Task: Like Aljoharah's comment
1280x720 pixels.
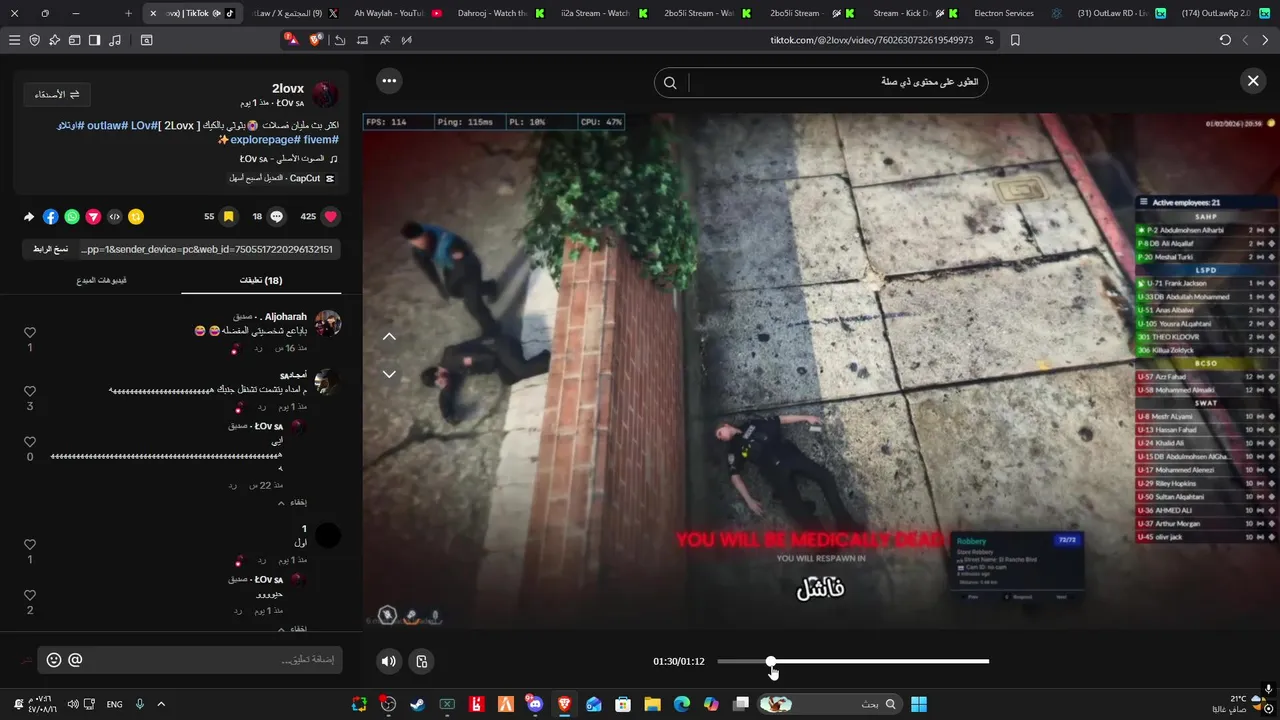Action: tap(30, 333)
